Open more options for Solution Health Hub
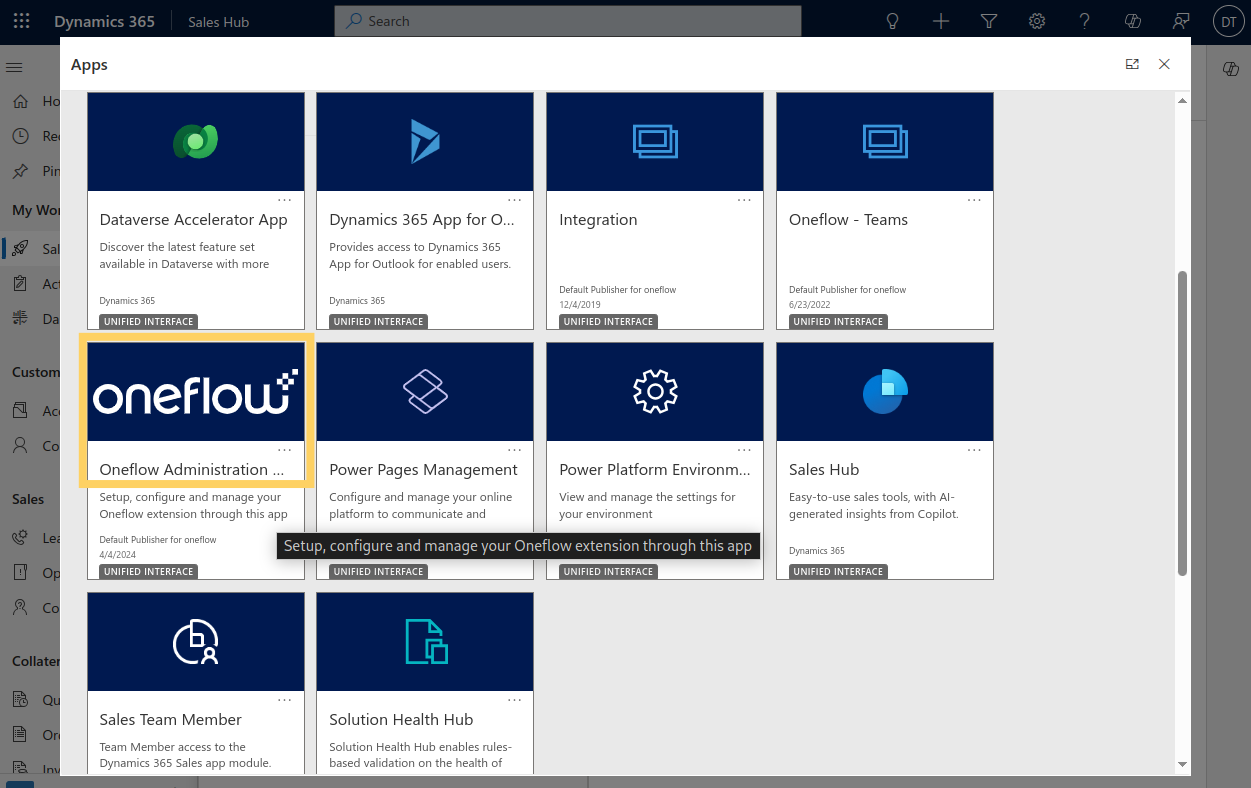 coord(515,700)
